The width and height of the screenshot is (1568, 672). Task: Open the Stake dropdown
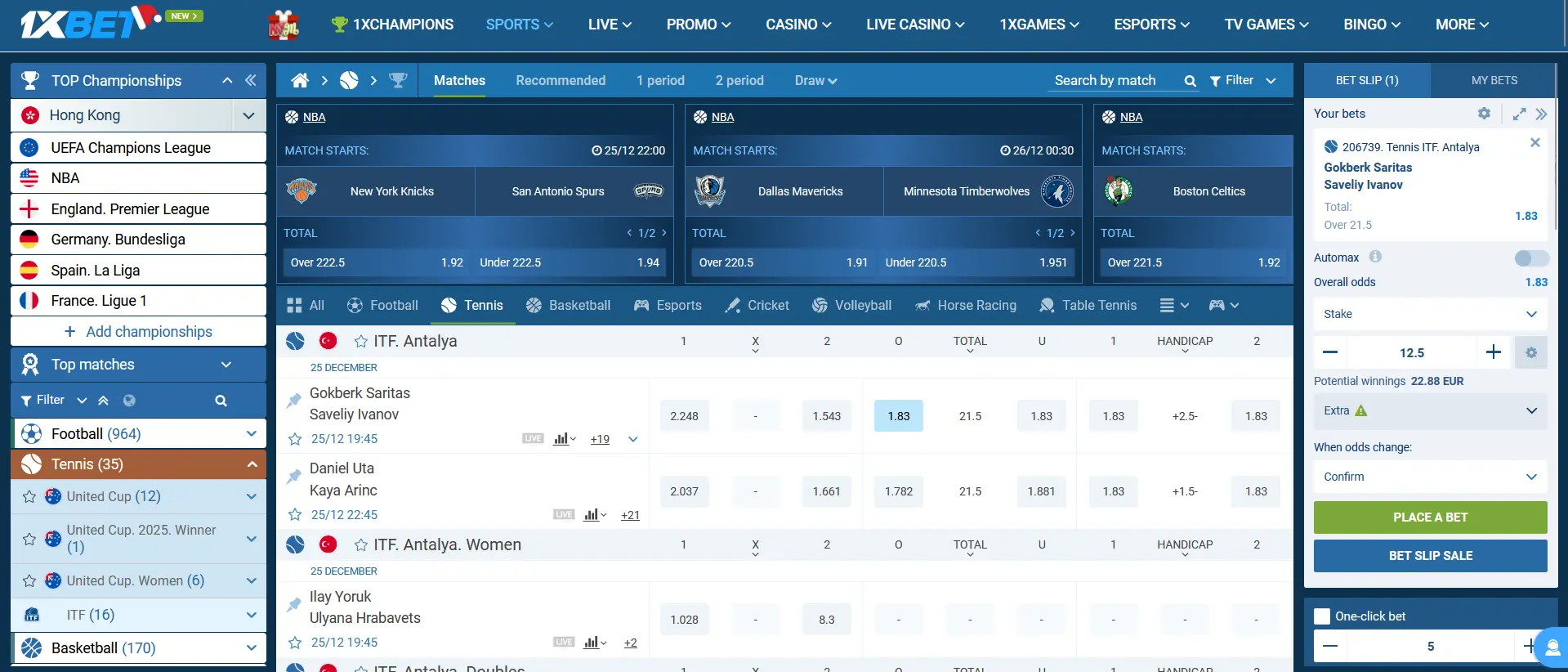coord(1430,314)
